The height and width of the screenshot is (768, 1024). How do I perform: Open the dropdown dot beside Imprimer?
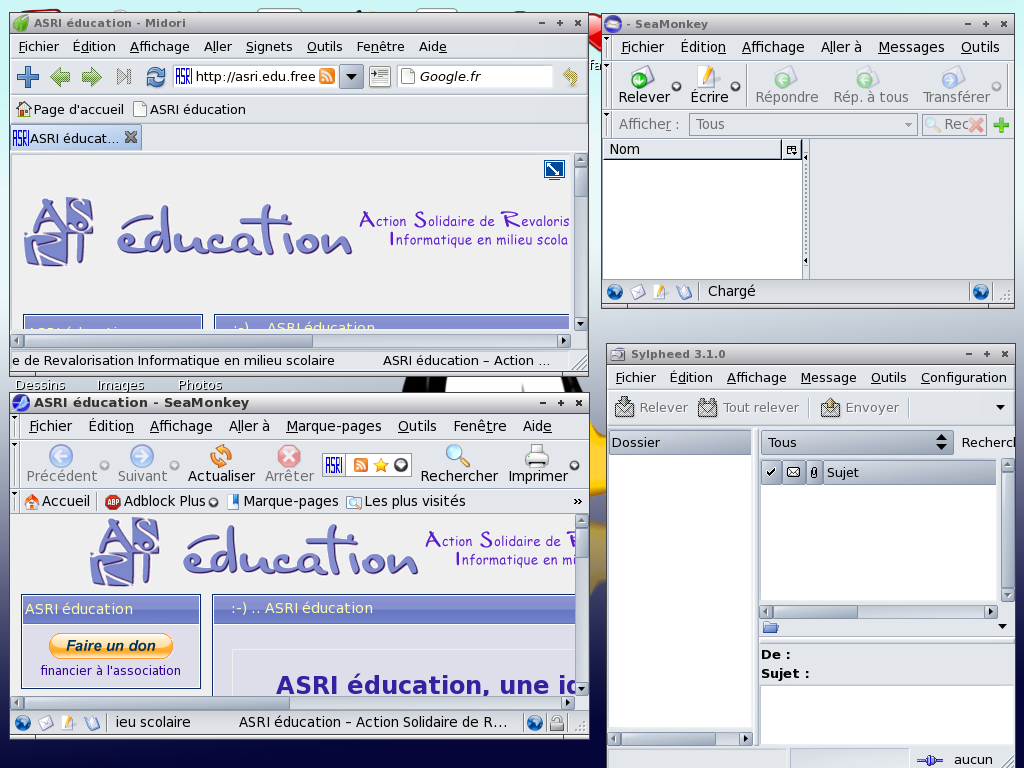pyautogui.click(x=574, y=466)
